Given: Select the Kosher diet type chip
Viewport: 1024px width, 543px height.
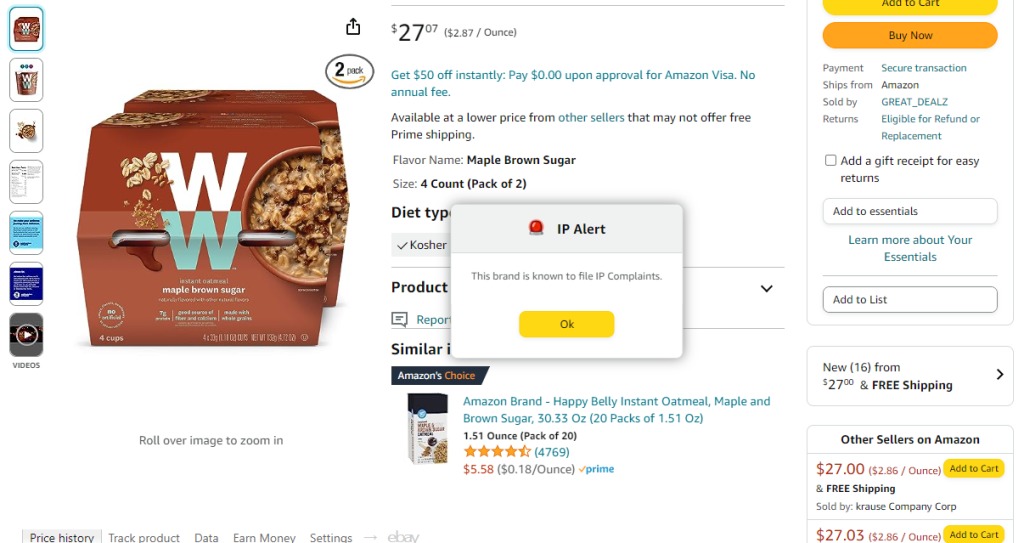Looking at the screenshot, I should (421, 245).
